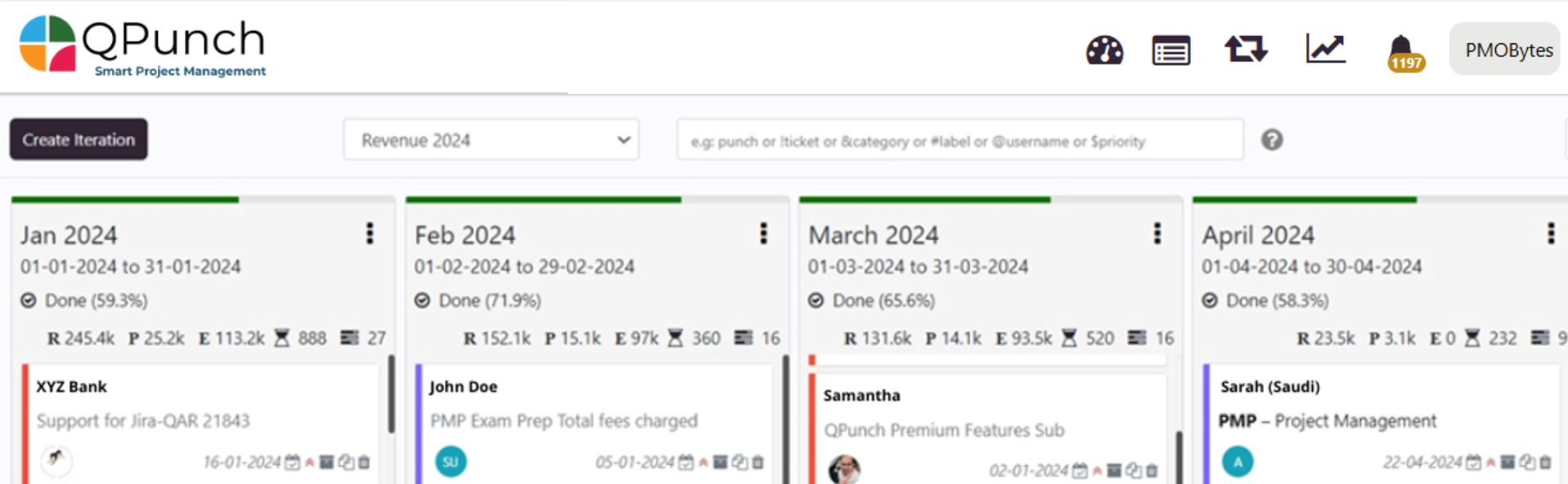
Task: Open the line chart reports icon
Action: tap(1325, 49)
